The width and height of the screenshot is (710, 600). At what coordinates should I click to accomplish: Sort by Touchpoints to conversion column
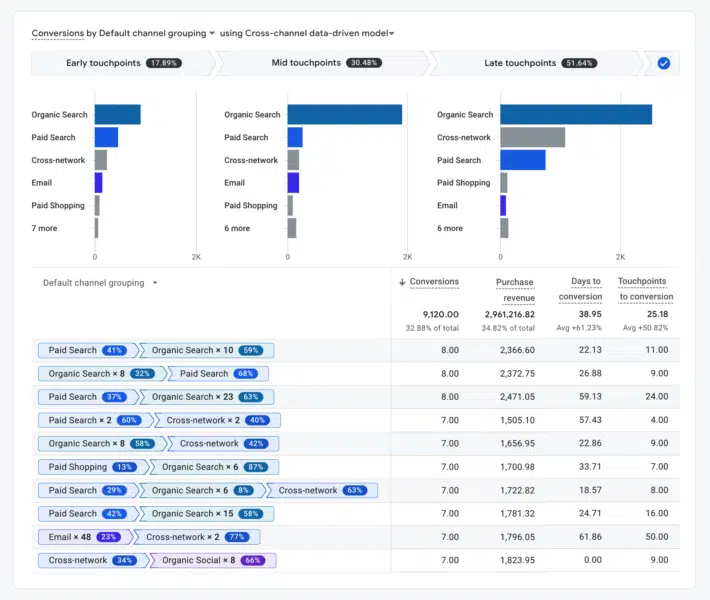tap(645, 289)
